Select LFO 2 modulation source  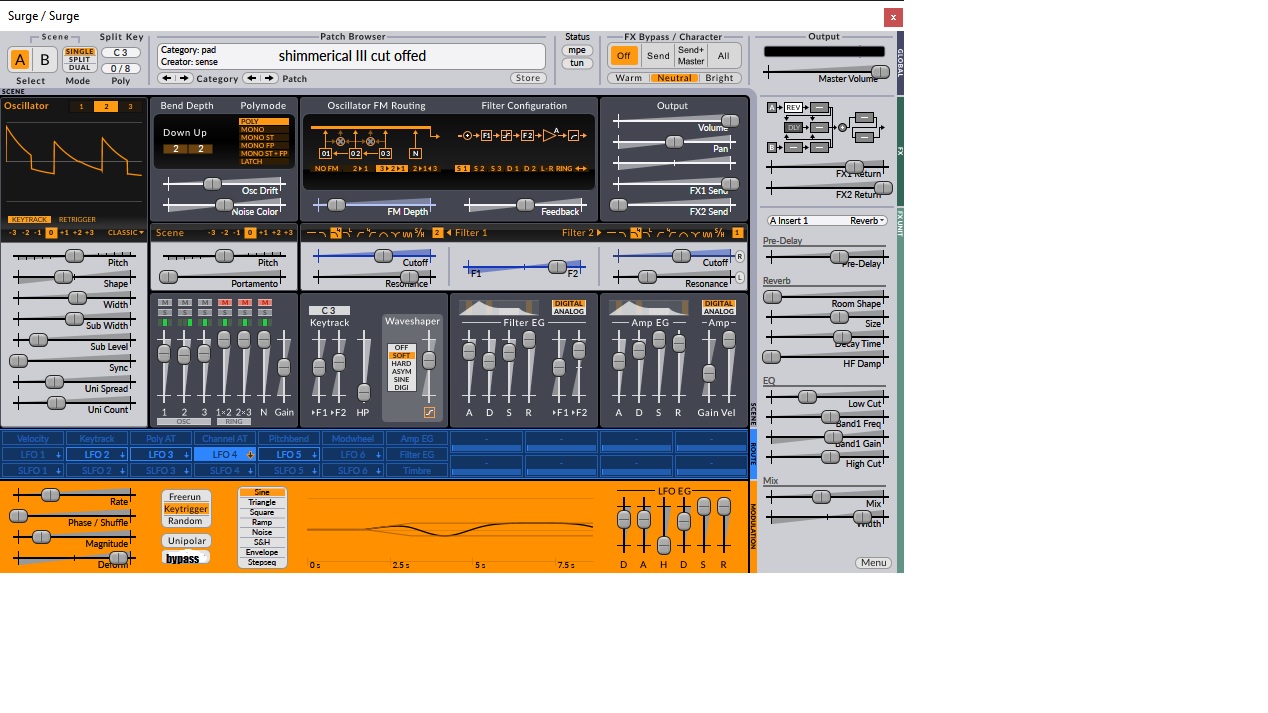coord(97,455)
